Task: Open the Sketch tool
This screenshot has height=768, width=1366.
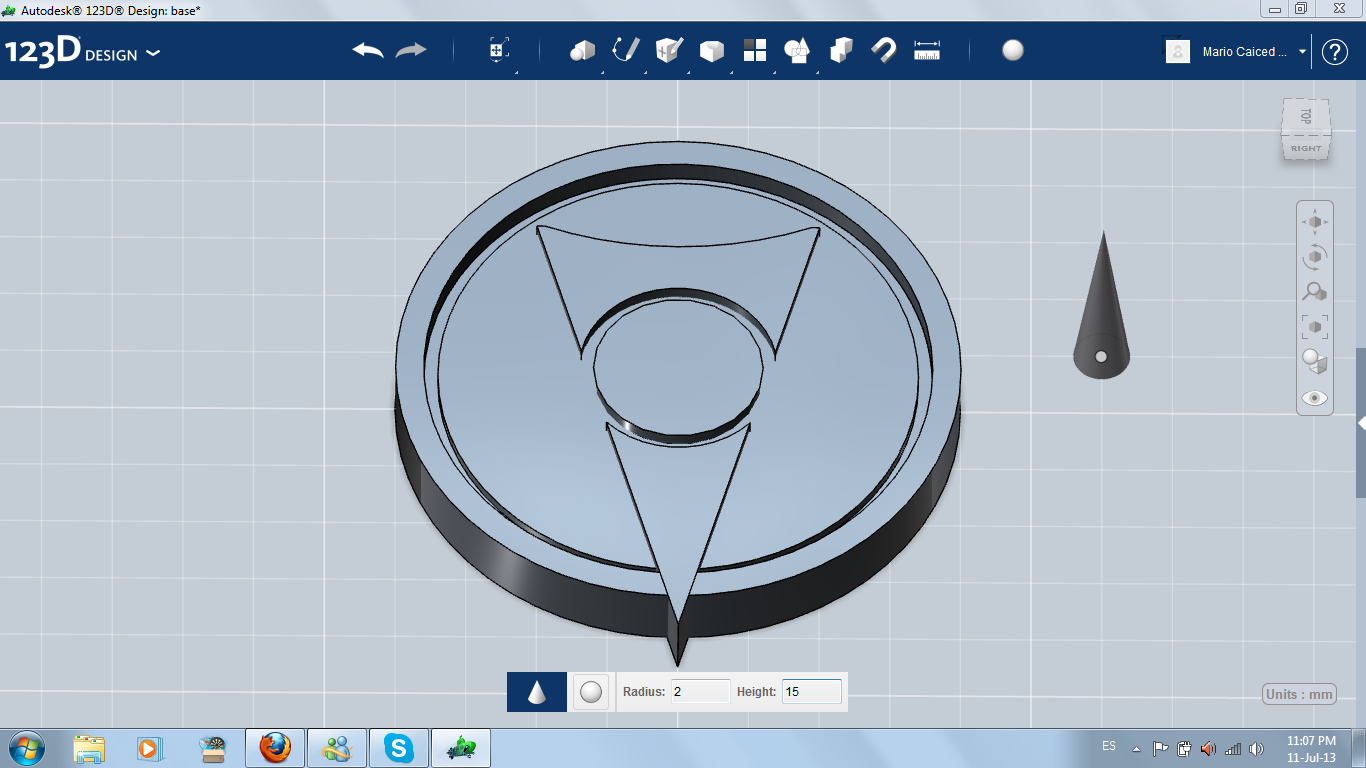Action: 626,50
